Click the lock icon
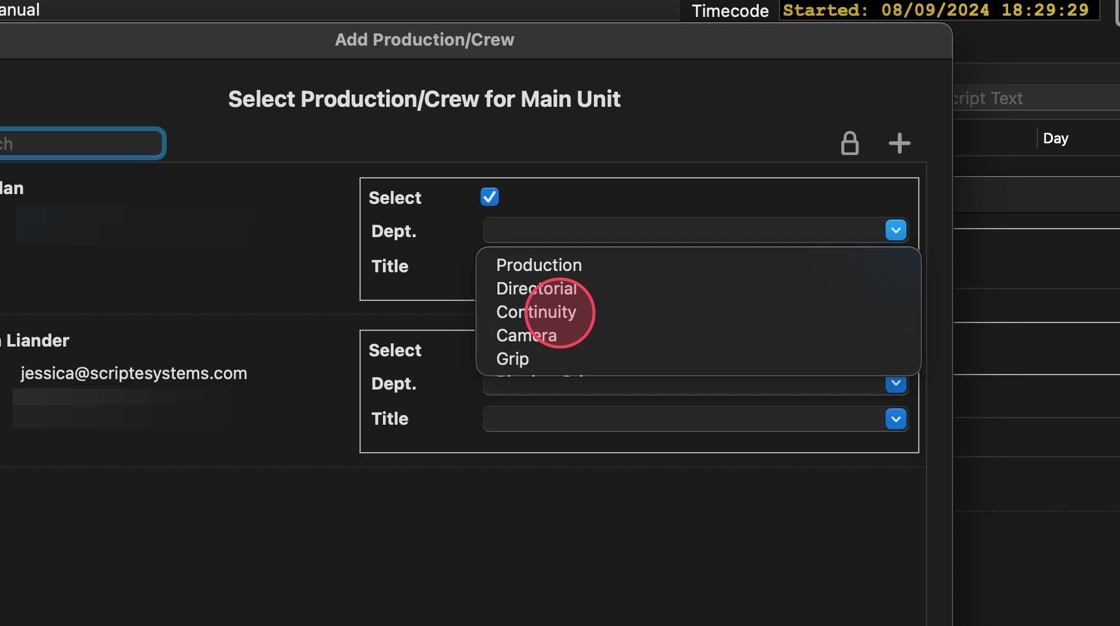The image size is (1120, 626). coord(849,143)
